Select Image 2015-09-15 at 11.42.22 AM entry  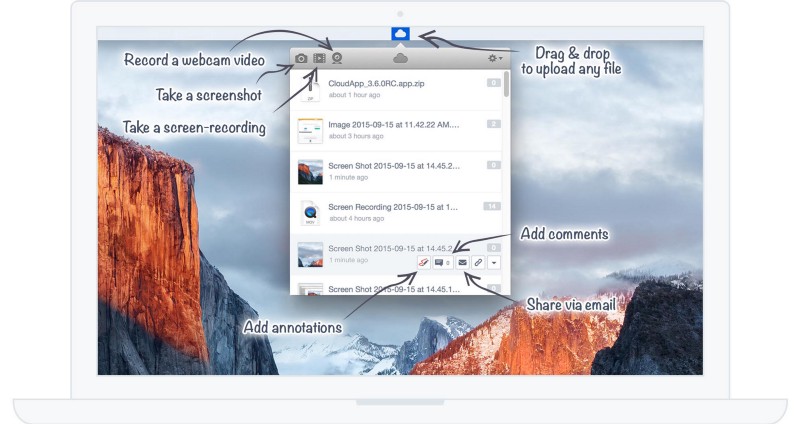393,125
